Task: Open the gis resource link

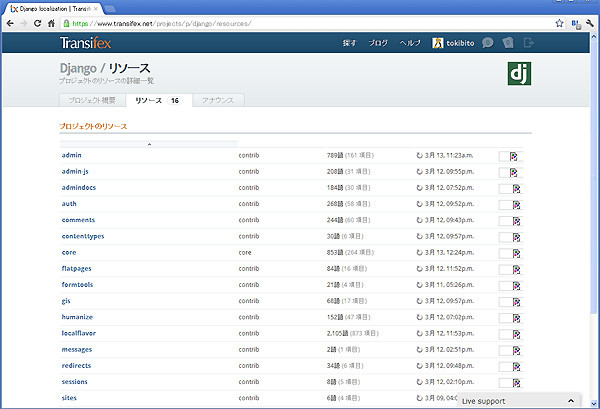Action: click(x=66, y=301)
